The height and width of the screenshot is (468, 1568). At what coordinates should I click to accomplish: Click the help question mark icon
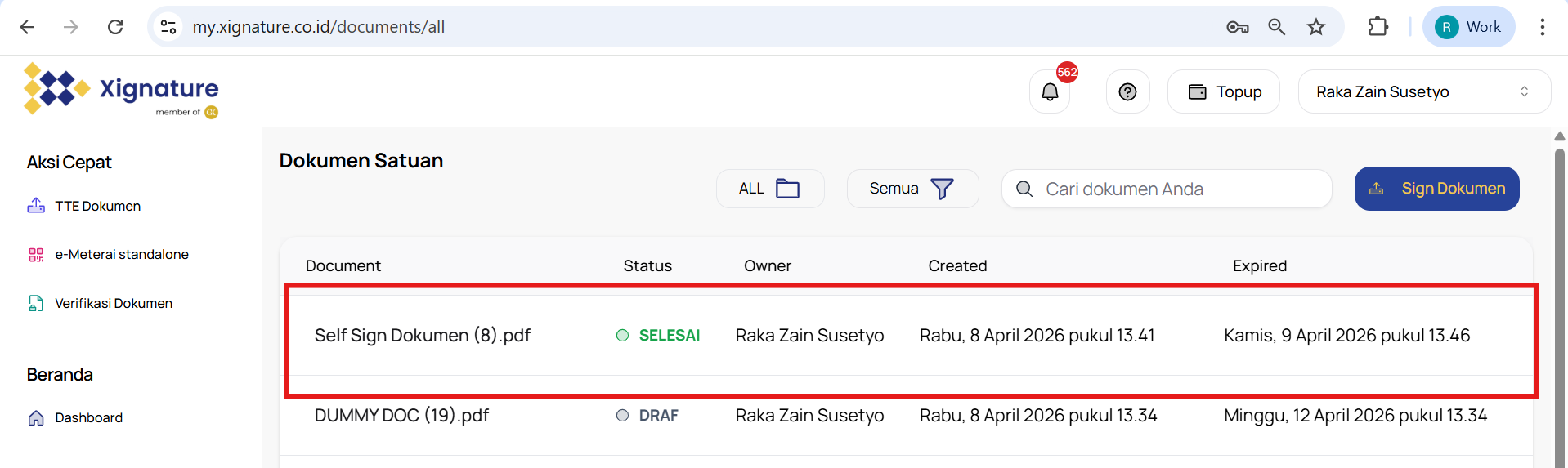pyautogui.click(x=1127, y=91)
